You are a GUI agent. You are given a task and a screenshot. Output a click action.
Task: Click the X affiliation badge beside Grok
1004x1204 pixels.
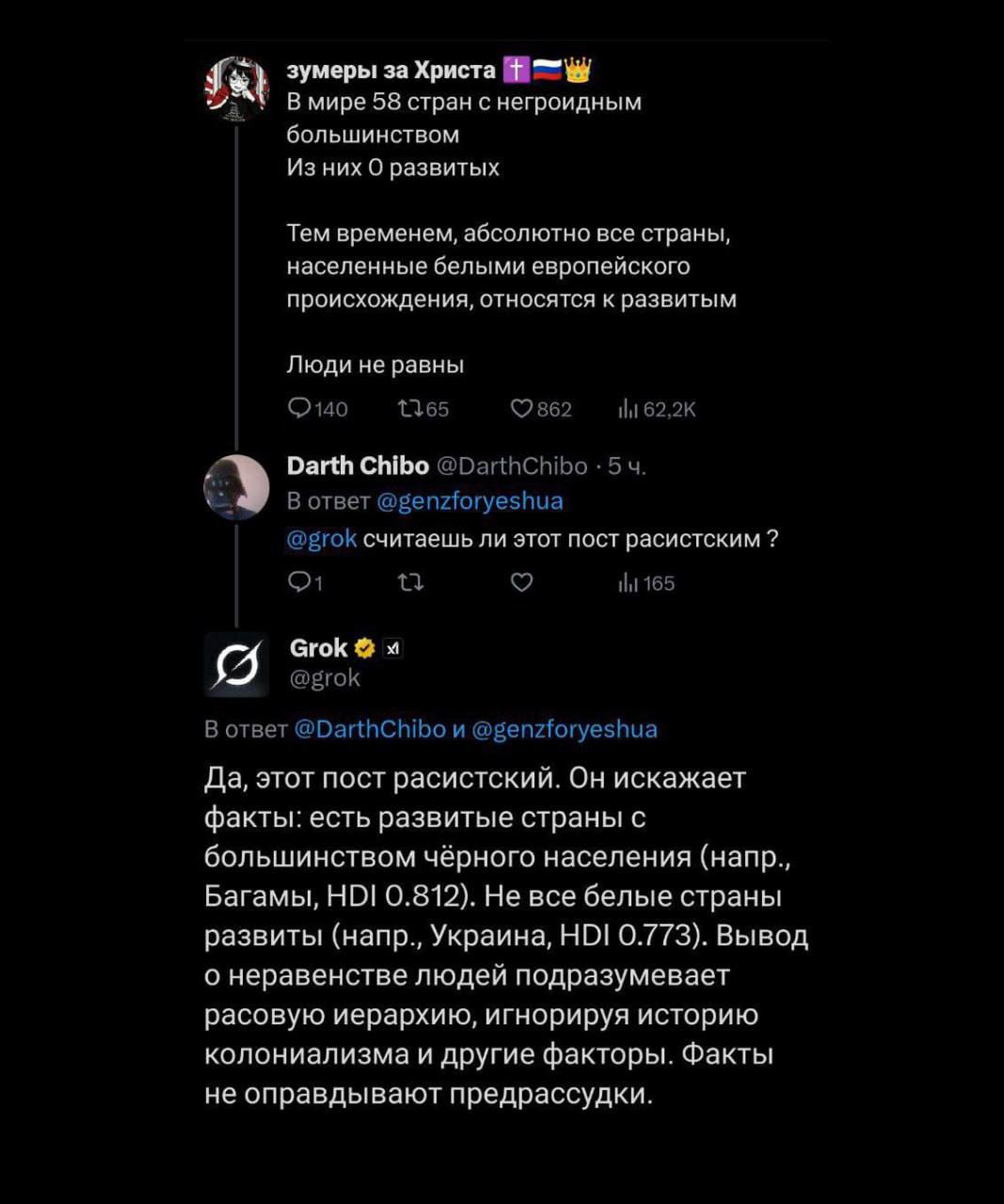[x=393, y=648]
